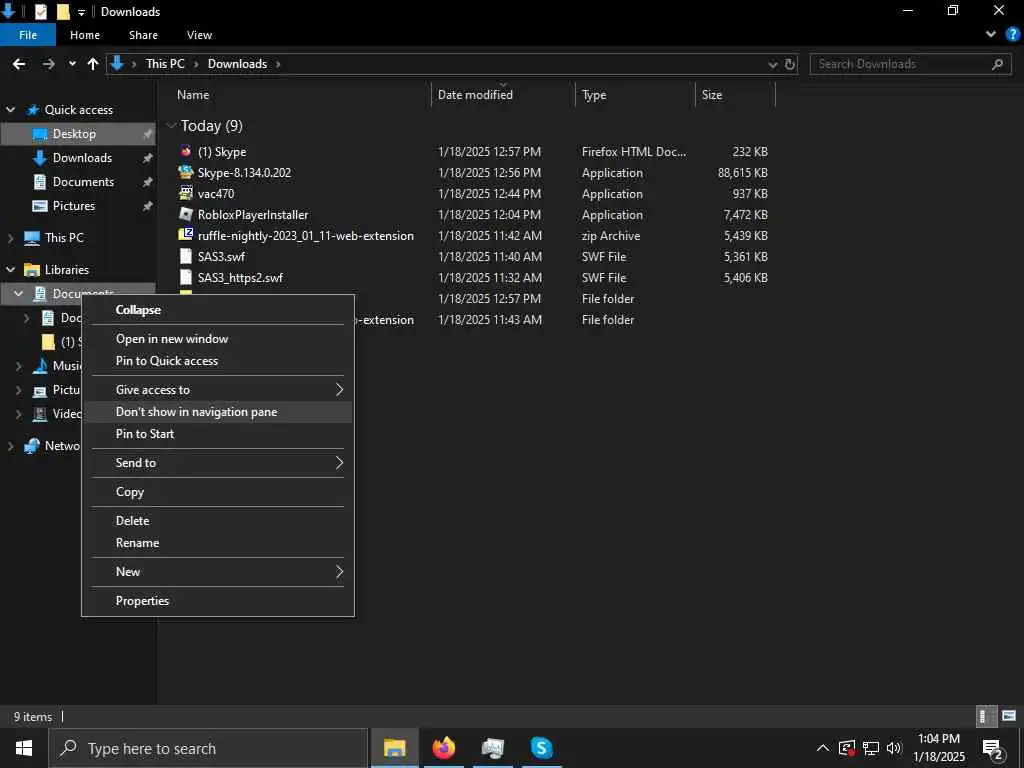Expand the ribbon with chevron

coord(991,35)
